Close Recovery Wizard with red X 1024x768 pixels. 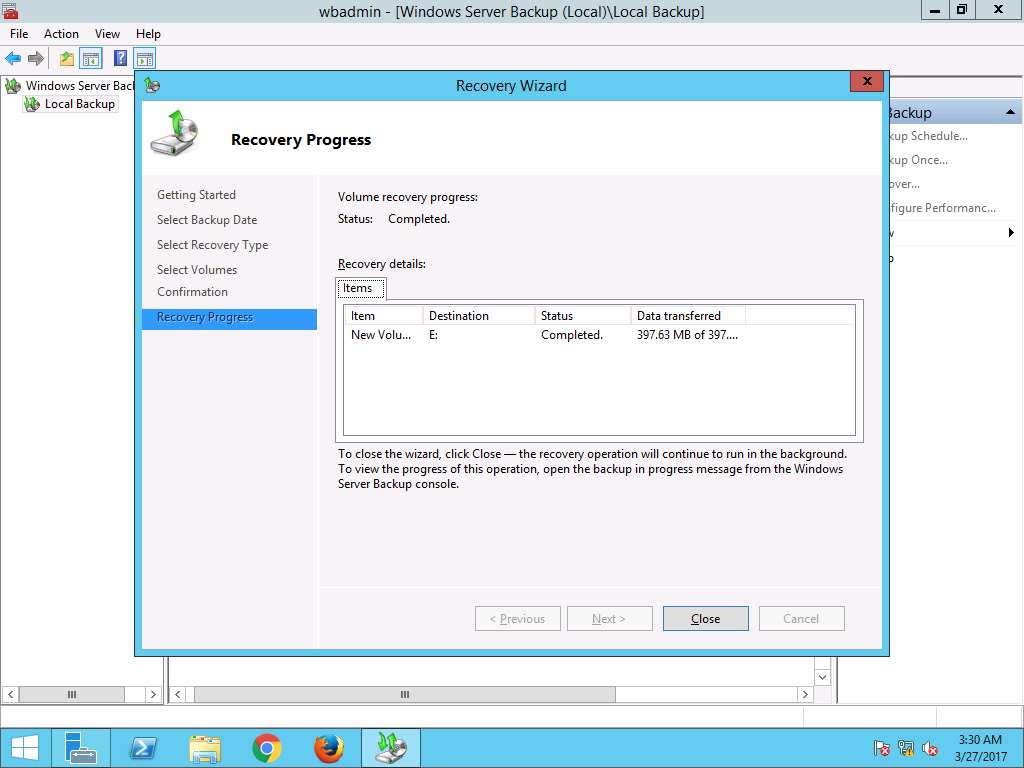(867, 82)
